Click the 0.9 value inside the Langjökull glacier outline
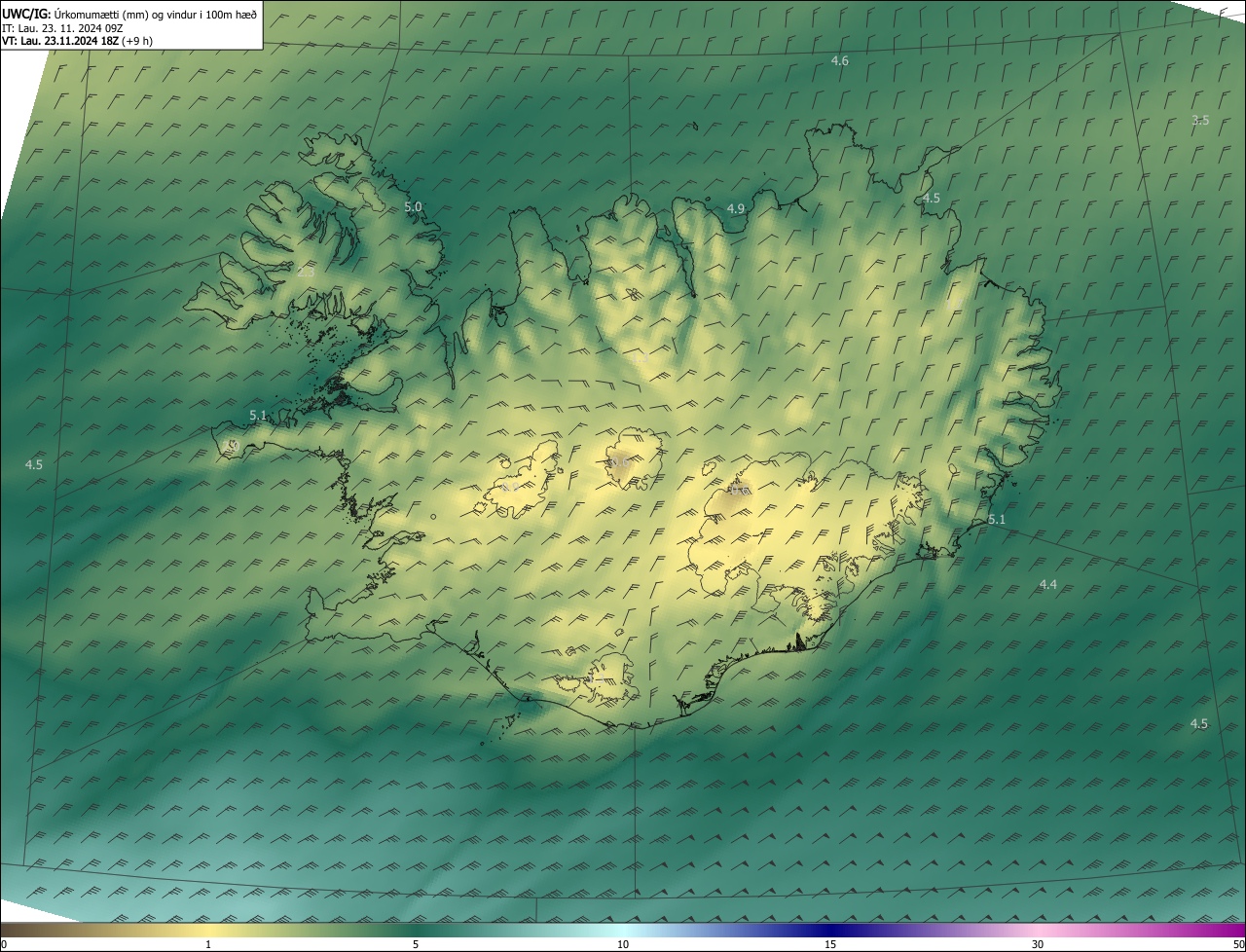Image resolution: width=1246 pixels, height=952 pixels. coord(510,488)
